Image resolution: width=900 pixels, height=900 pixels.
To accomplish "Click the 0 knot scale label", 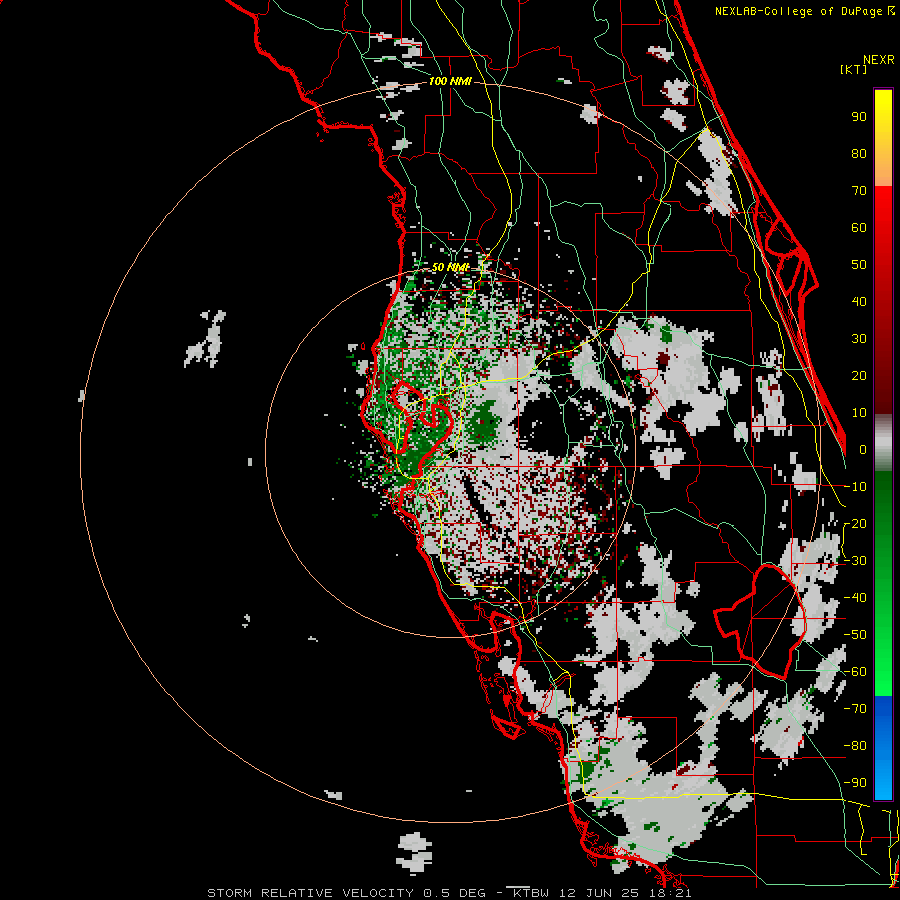I will click(863, 450).
